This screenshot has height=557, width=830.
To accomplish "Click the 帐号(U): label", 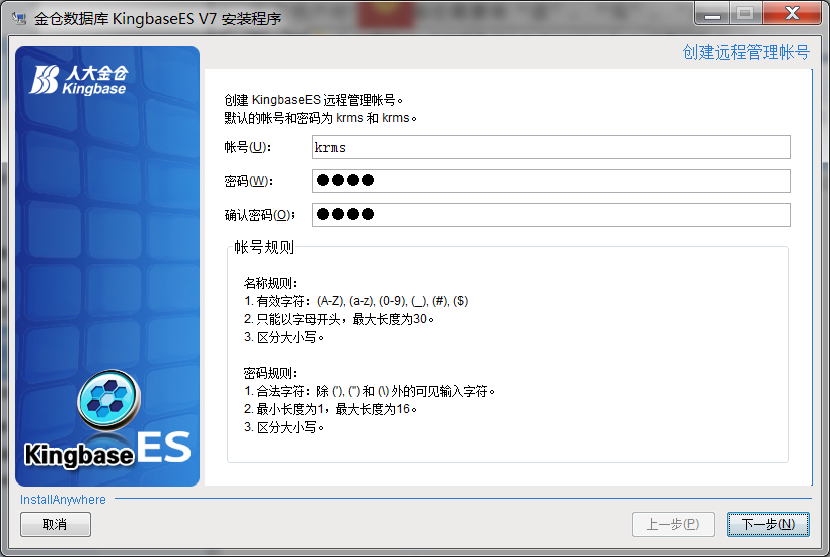I will [248, 147].
